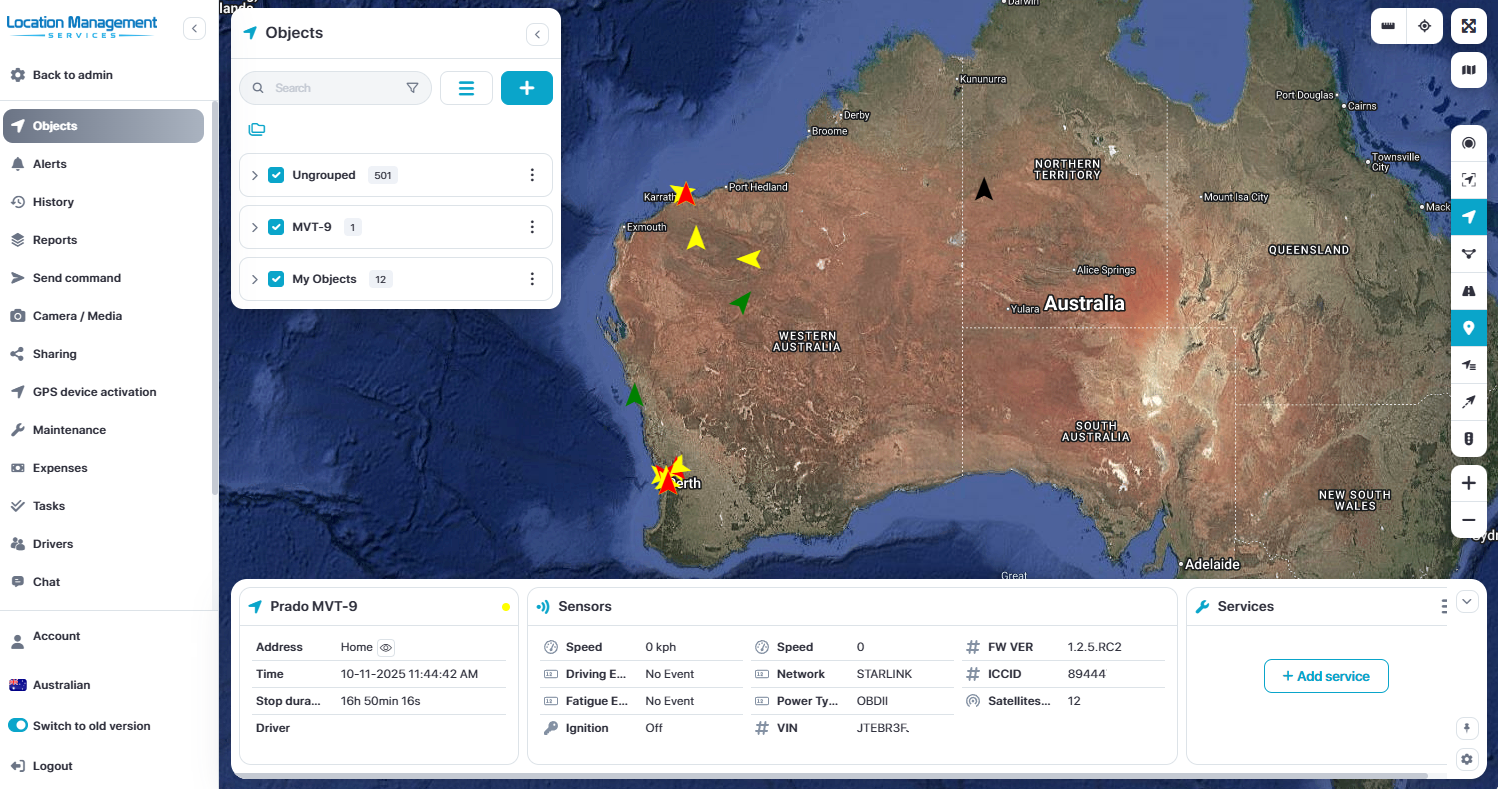Click the green vehicle arrow near Western Australia label
1498x789 pixels.
coord(741,301)
